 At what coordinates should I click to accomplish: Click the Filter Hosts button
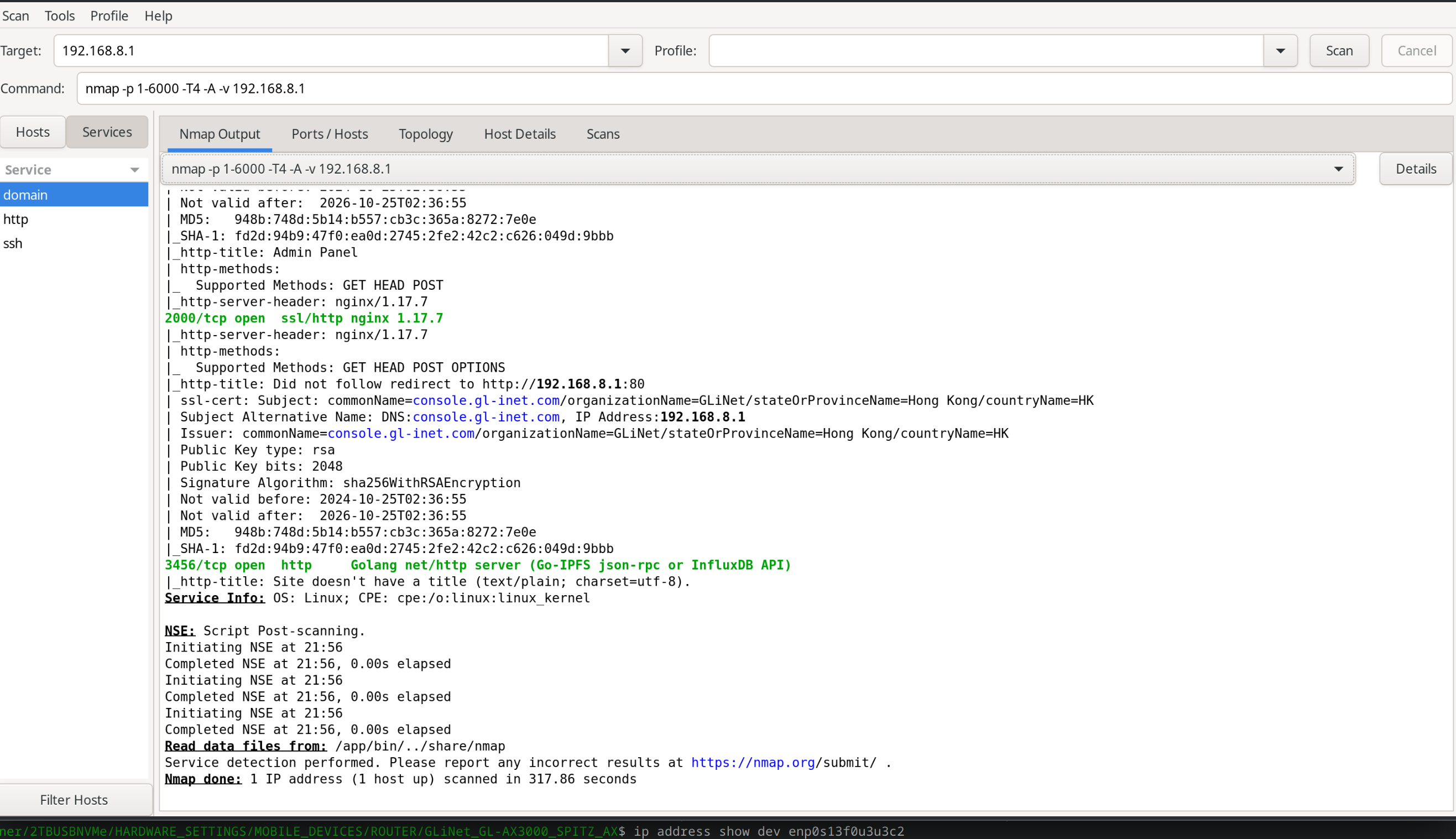pos(74,799)
